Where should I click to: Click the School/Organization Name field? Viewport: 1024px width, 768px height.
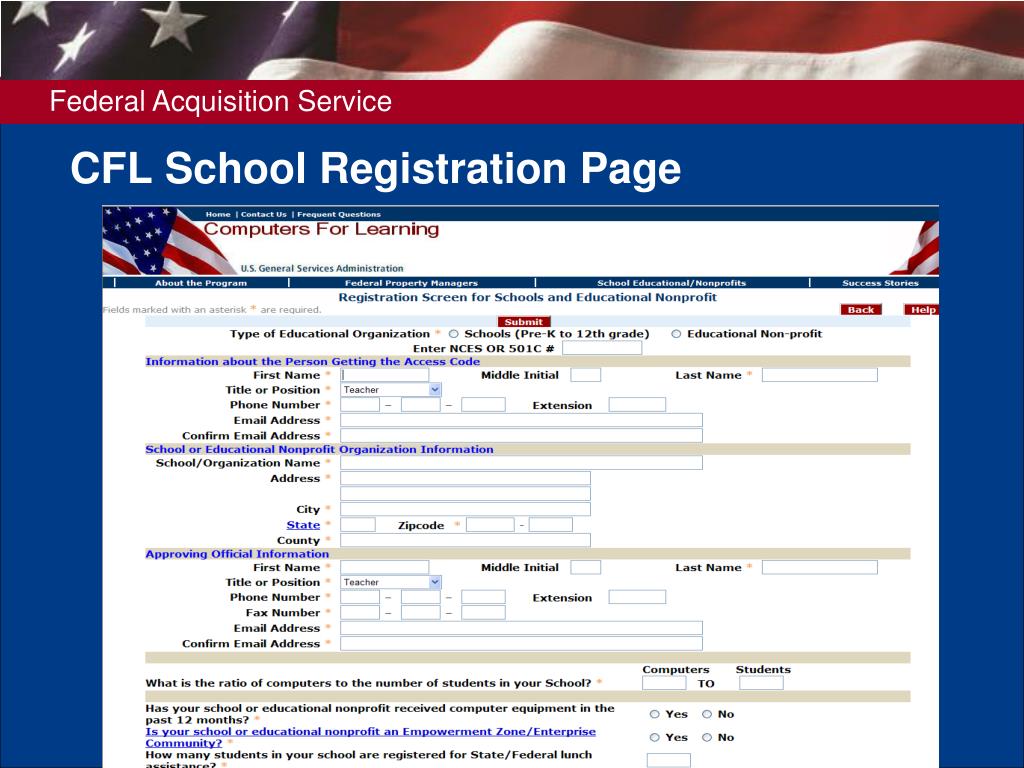point(521,462)
